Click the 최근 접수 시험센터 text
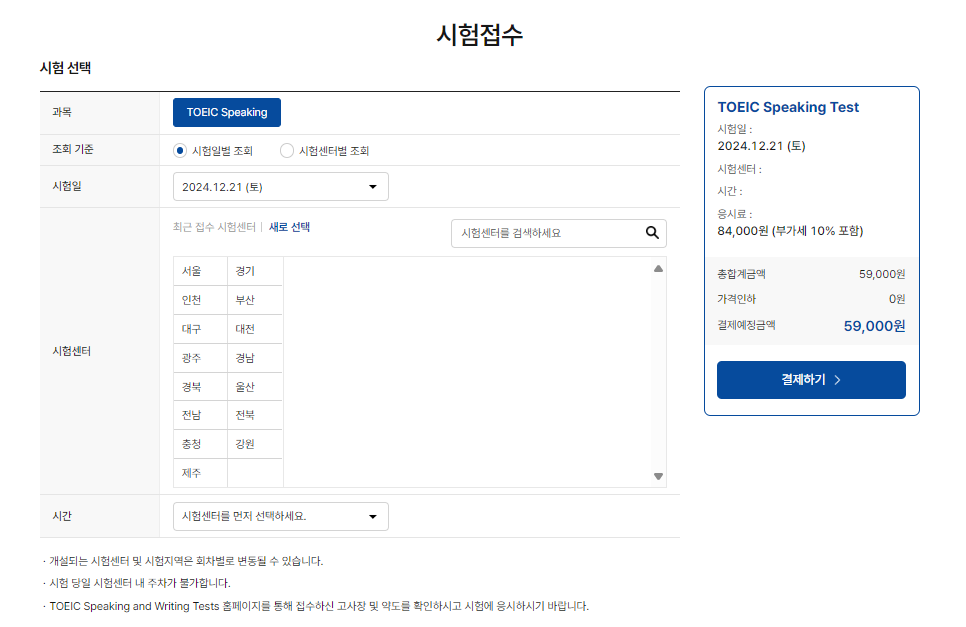Viewport: 966px width, 627px height. tap(214, 227)
